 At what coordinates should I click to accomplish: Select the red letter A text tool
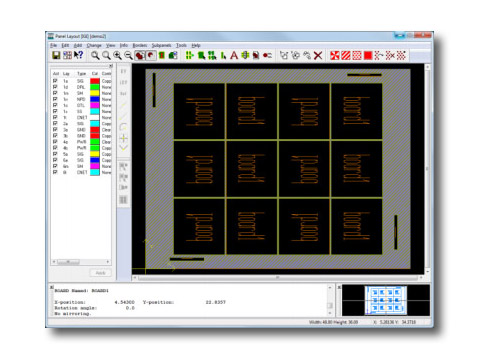pyautogui.click(x=234, y=55)
